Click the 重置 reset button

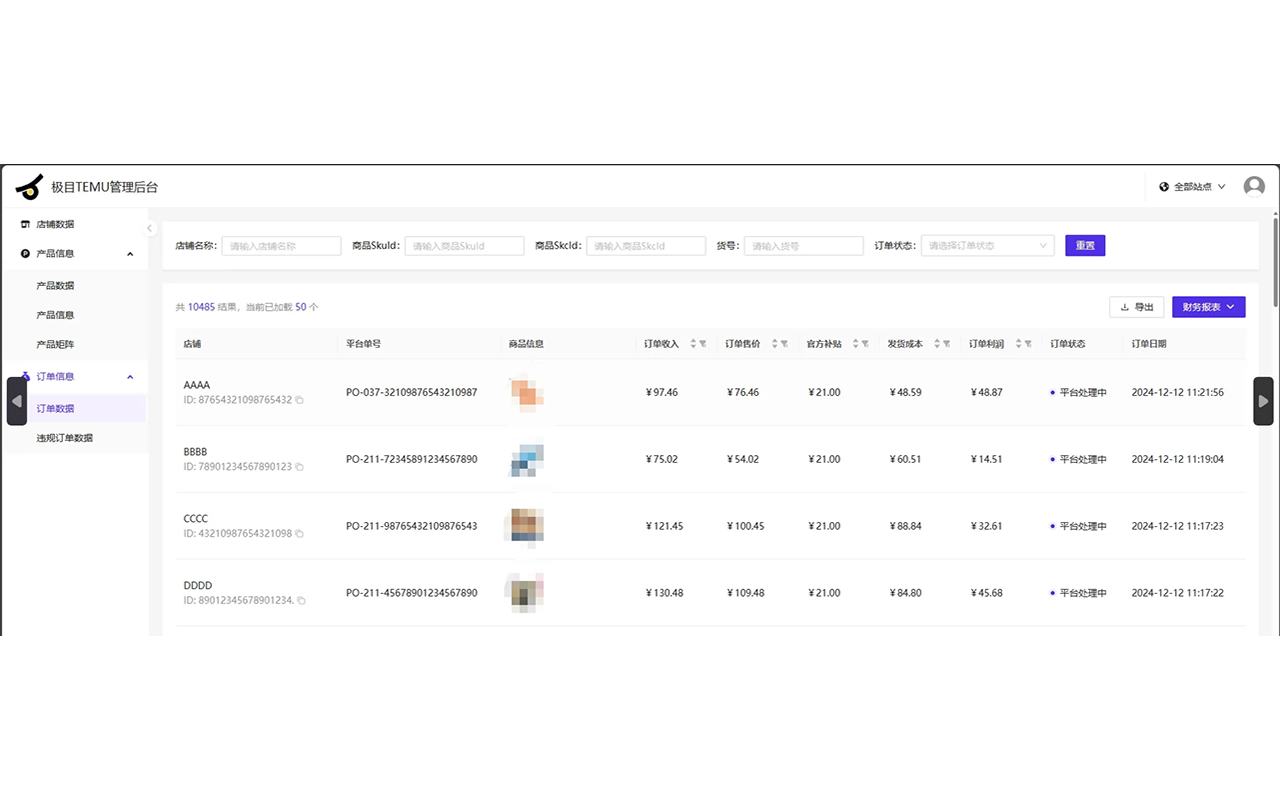coord(1085,246)
